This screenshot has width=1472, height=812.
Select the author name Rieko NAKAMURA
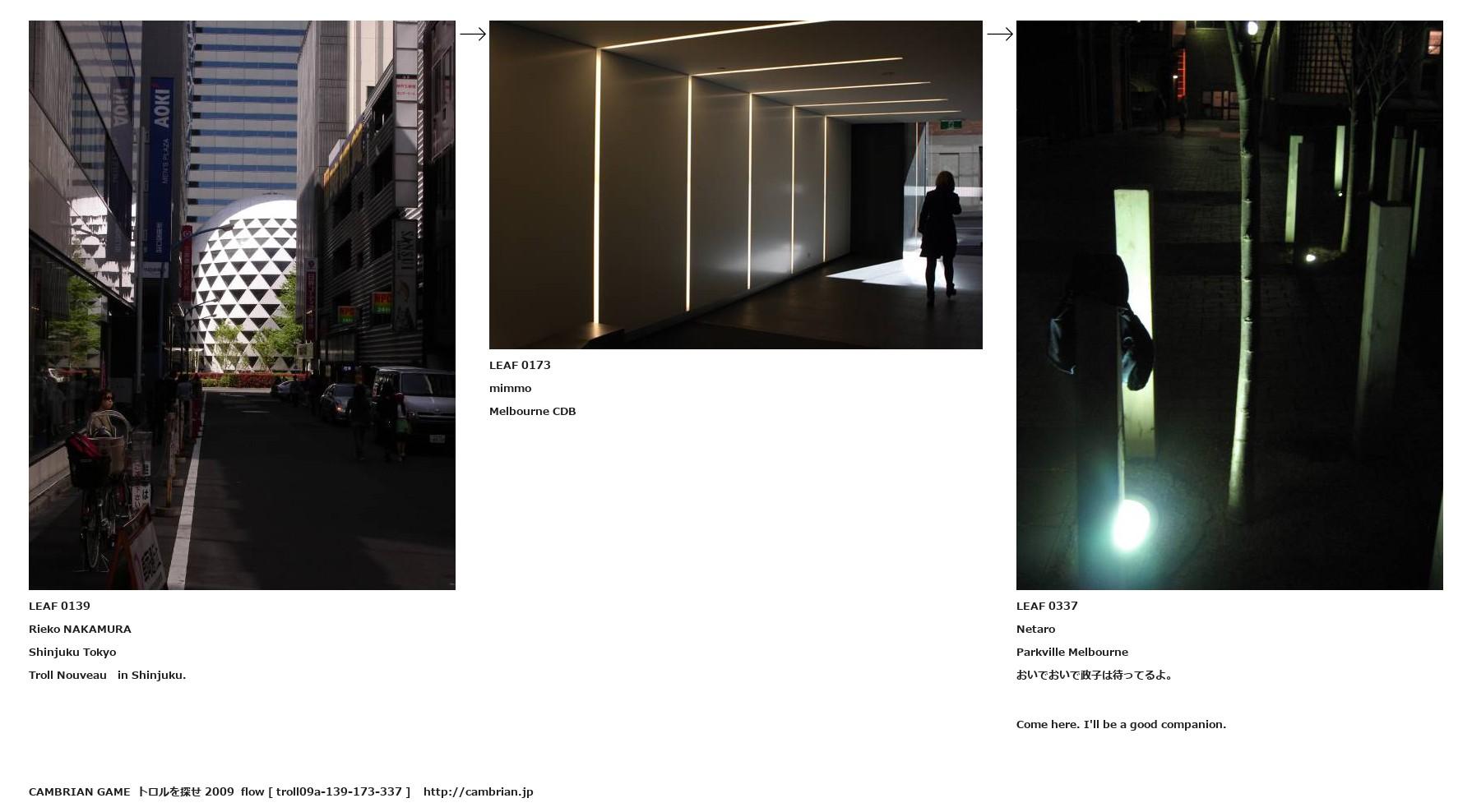[x=80, y=629]
